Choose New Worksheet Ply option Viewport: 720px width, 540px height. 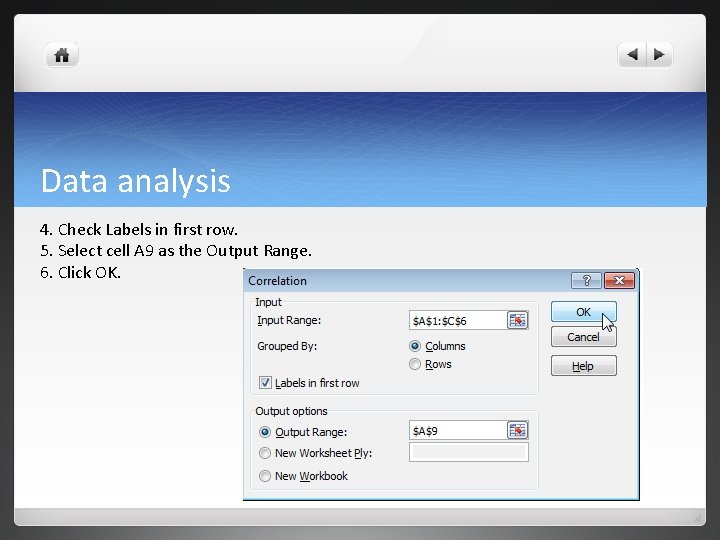click(265, 453)
